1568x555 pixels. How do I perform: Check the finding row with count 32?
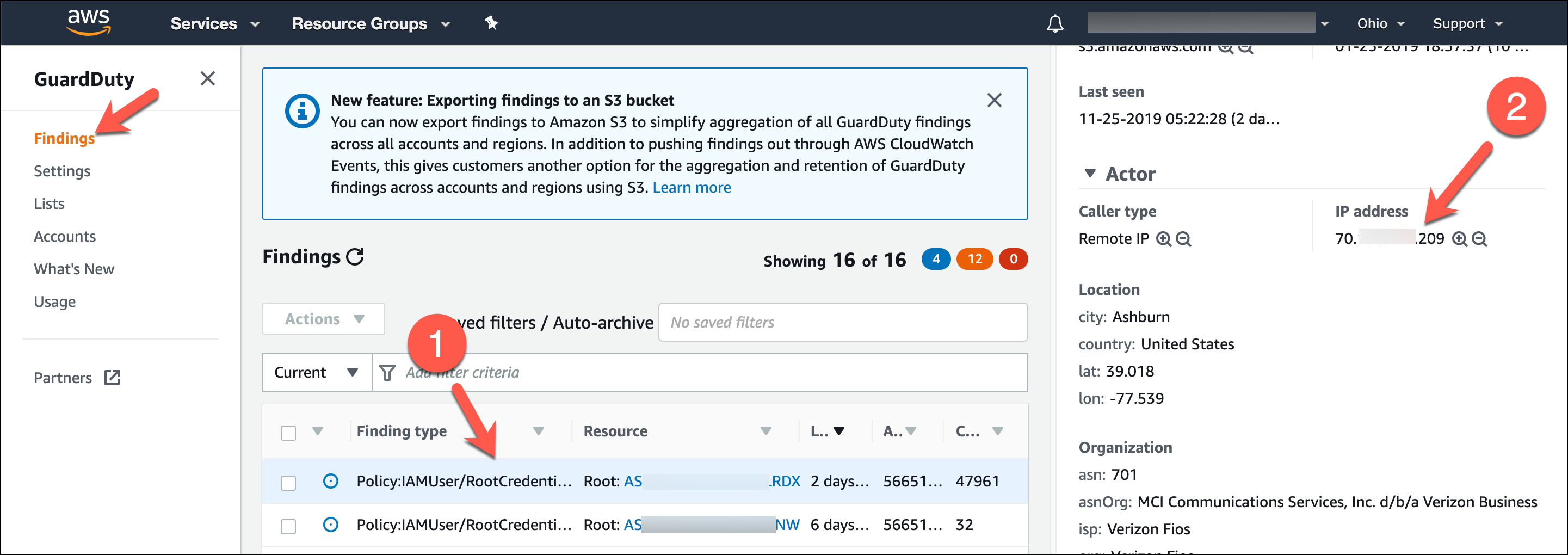(288, 526)
